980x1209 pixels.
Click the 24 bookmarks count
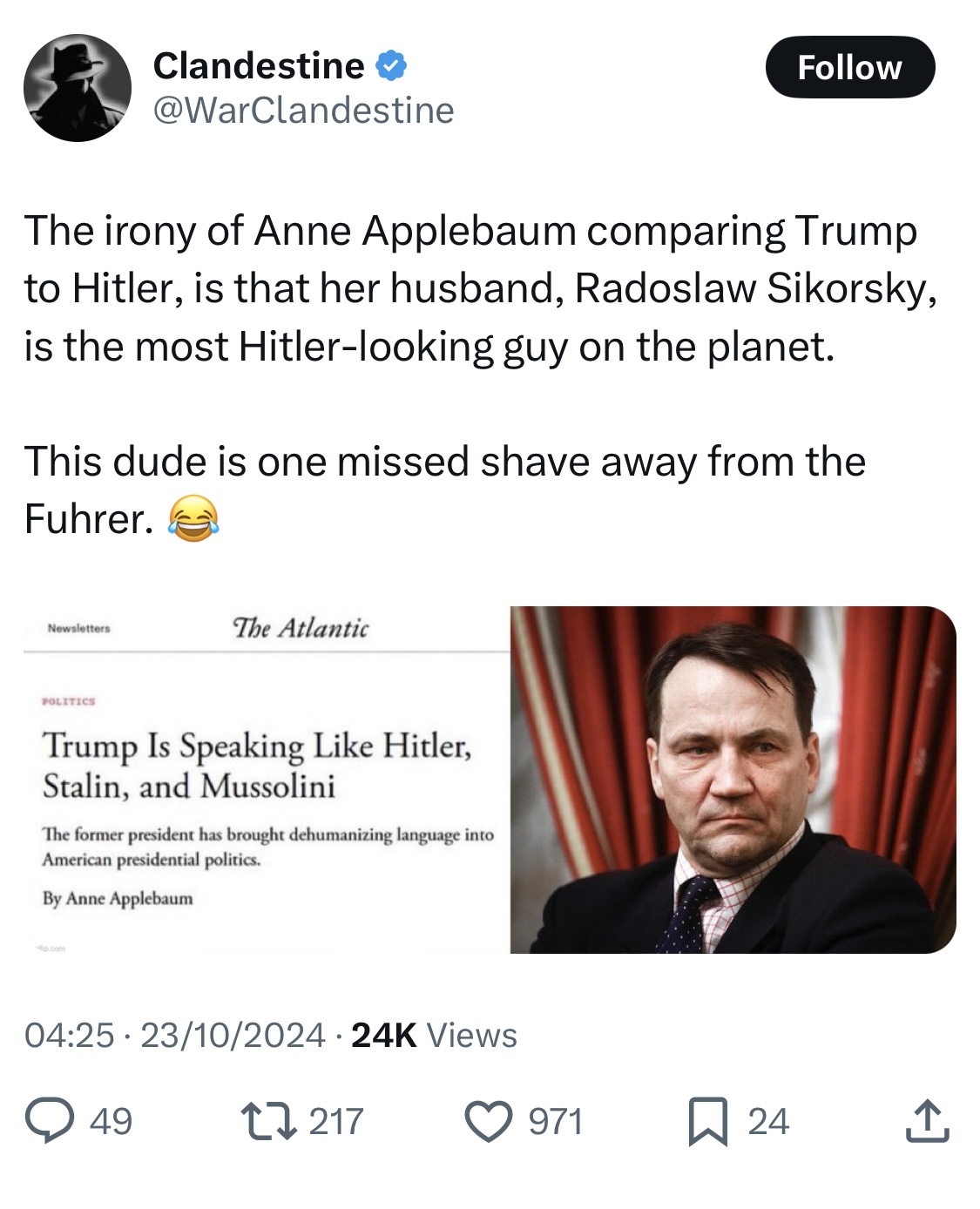click(767, 1121)
